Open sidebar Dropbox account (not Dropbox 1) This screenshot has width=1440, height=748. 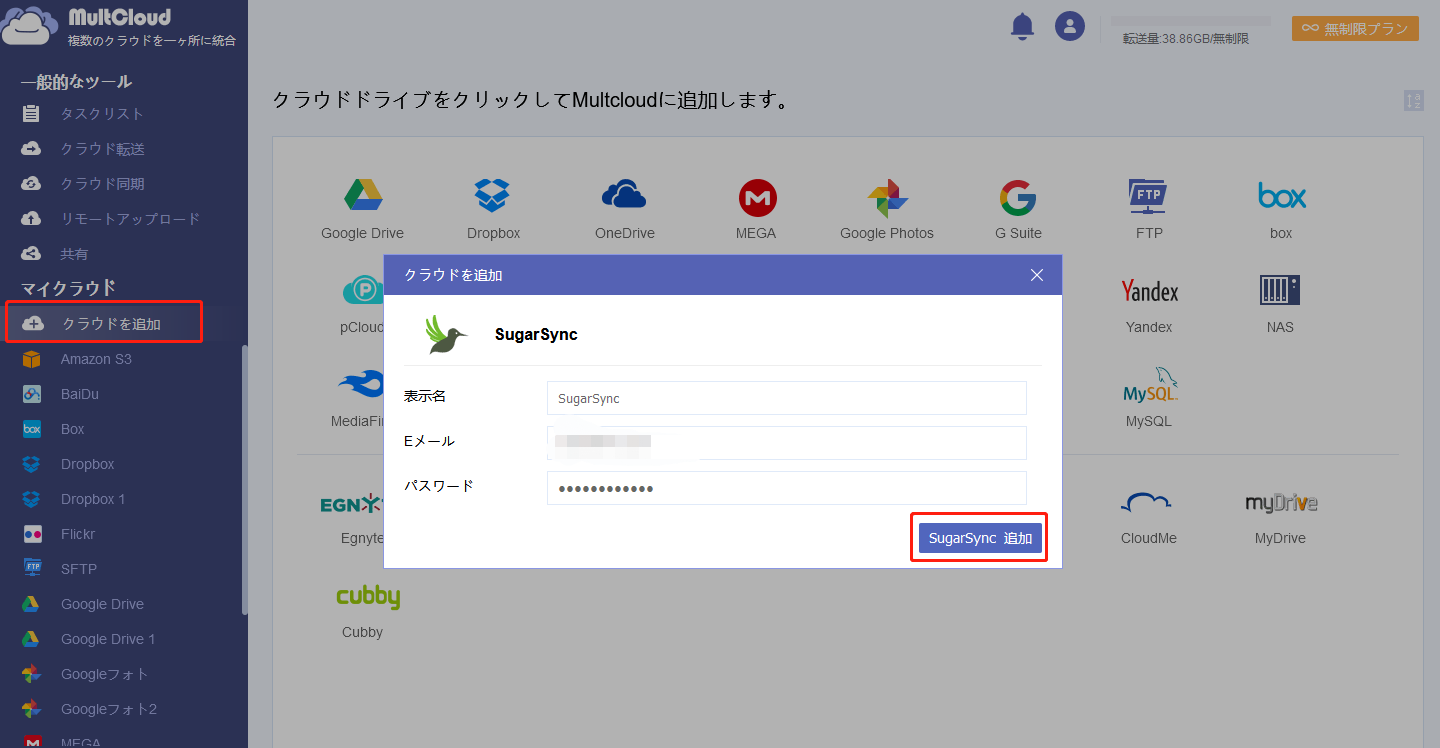point(87,464)
